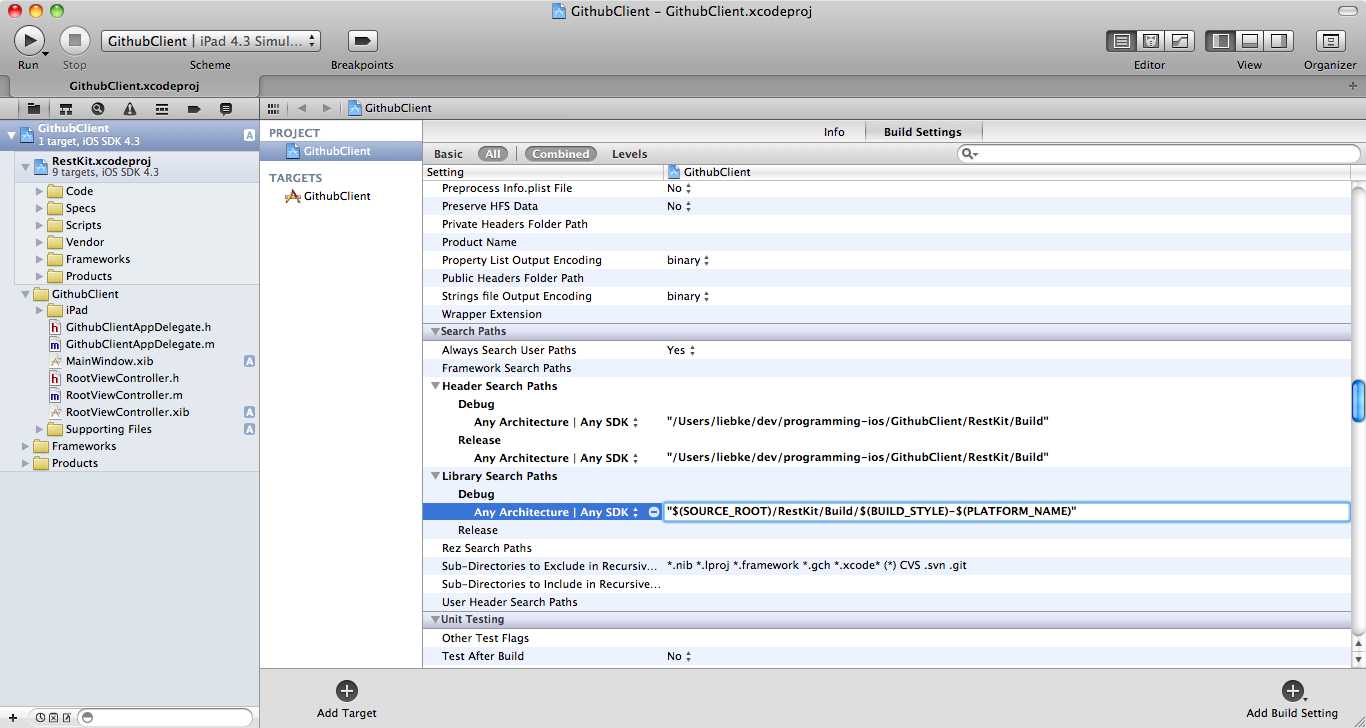Expand the Vendor folder
This screenshot has width=1366, height=728.
tap(39, 242)
